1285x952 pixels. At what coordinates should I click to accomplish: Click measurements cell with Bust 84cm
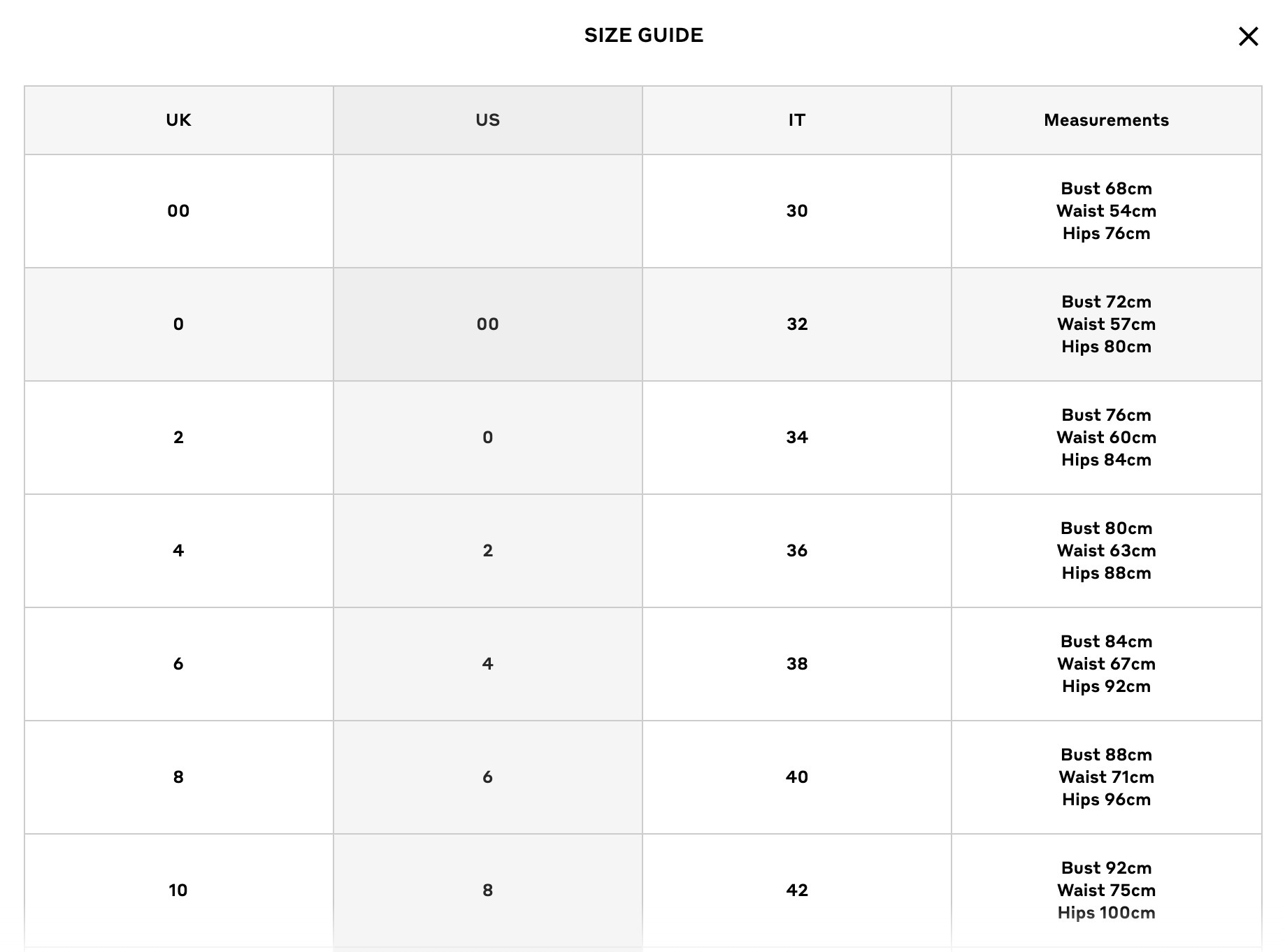tap(1107, 664)
